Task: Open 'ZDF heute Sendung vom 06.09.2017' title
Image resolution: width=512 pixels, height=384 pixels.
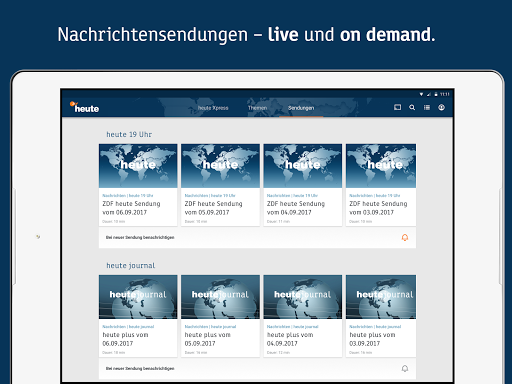Action: tap(131, 208)
